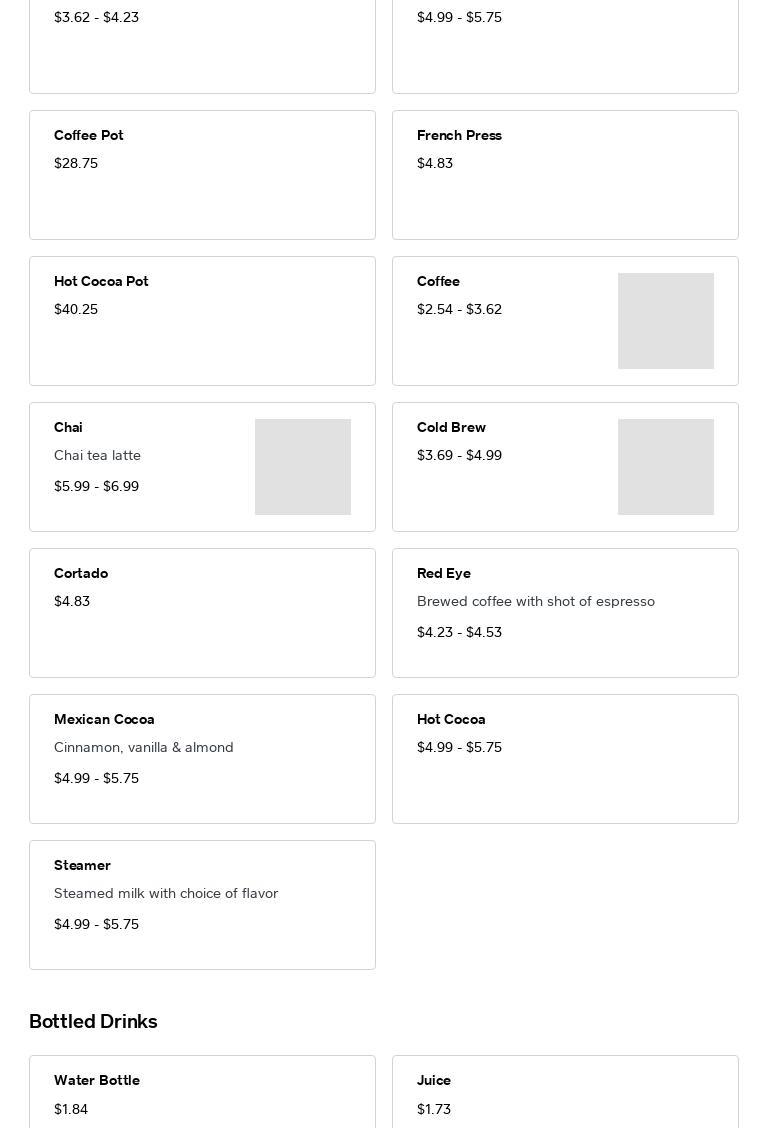The image size is (768, 1128).
Task: Click the $28.75 Coffee Pot price
Action: (x=76, y=163)
